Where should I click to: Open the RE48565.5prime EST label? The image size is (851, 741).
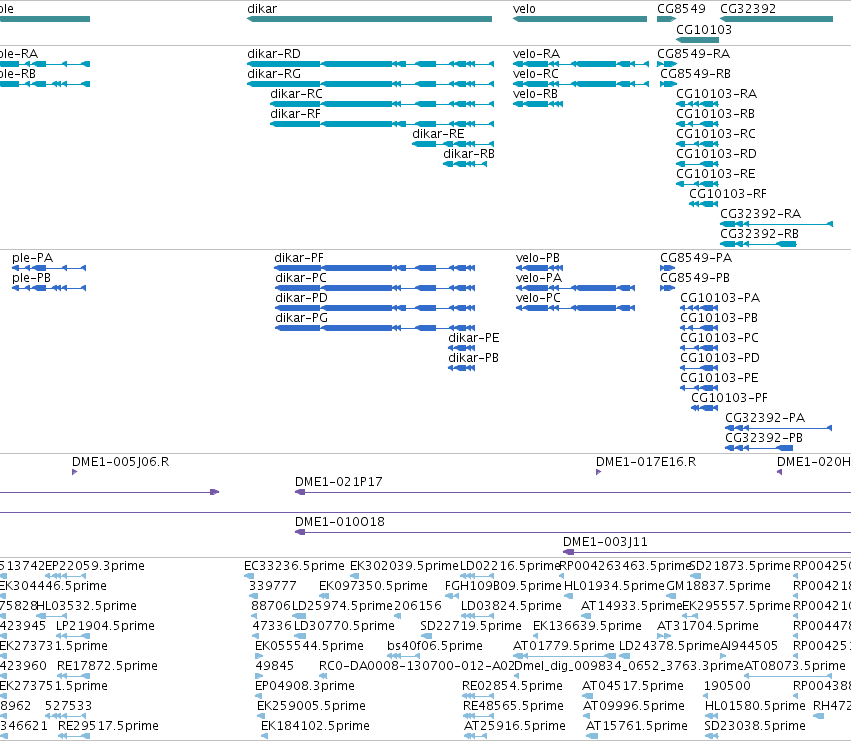pos(513,706)
